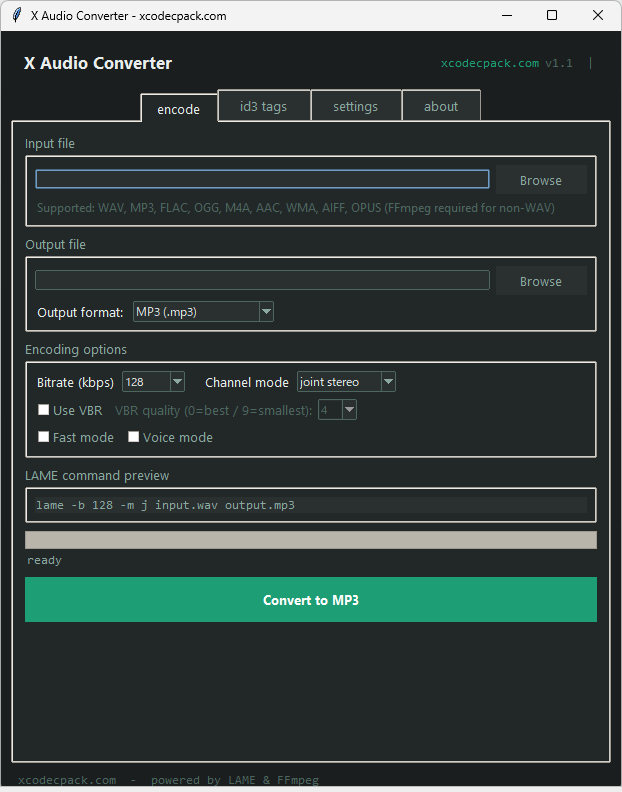Screen dimensions: 622x792
Task: Click the conversion progress bar
Action: (x=311, y=540)
